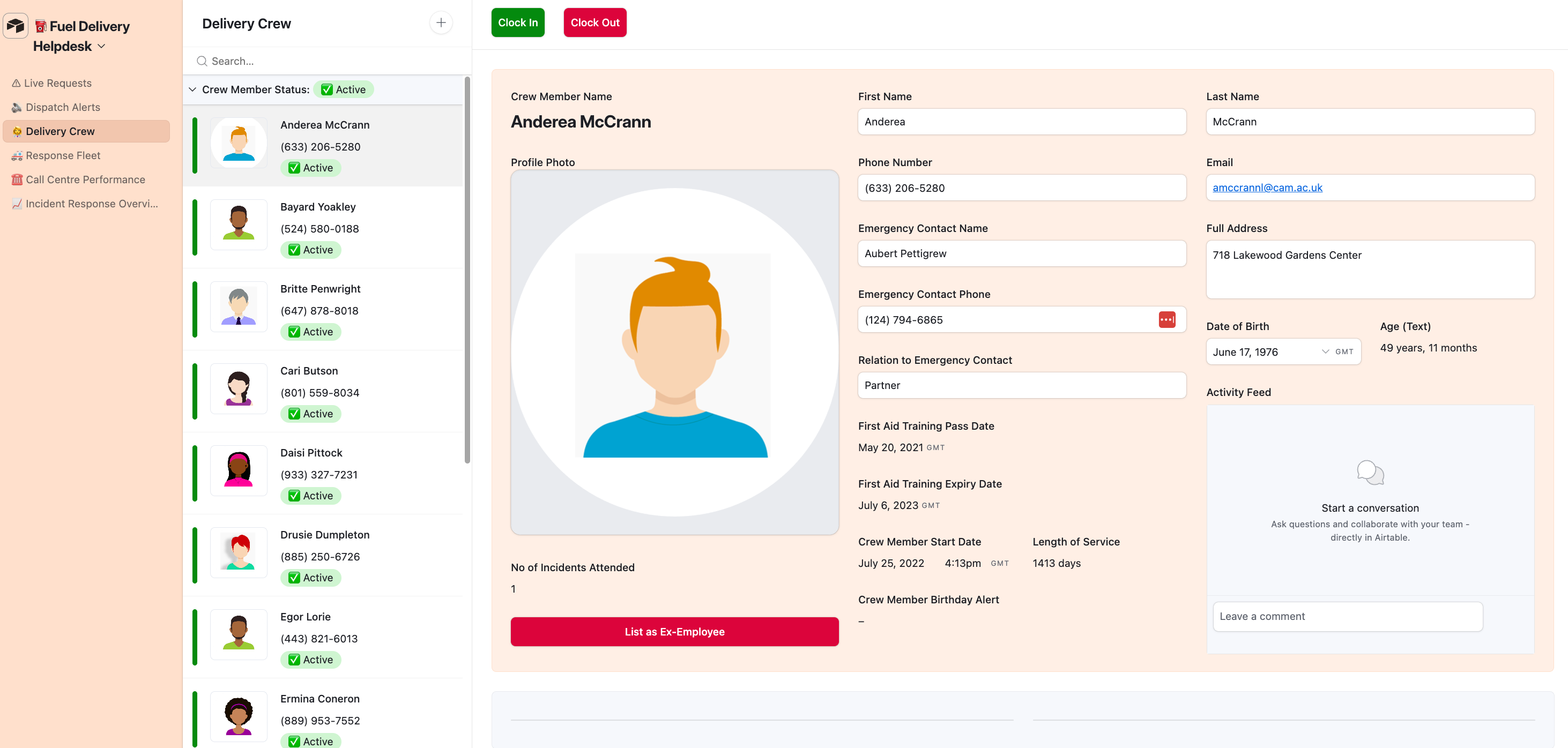Click the First Name field Anderea
1568x748 pixels.
(1021, 122)
